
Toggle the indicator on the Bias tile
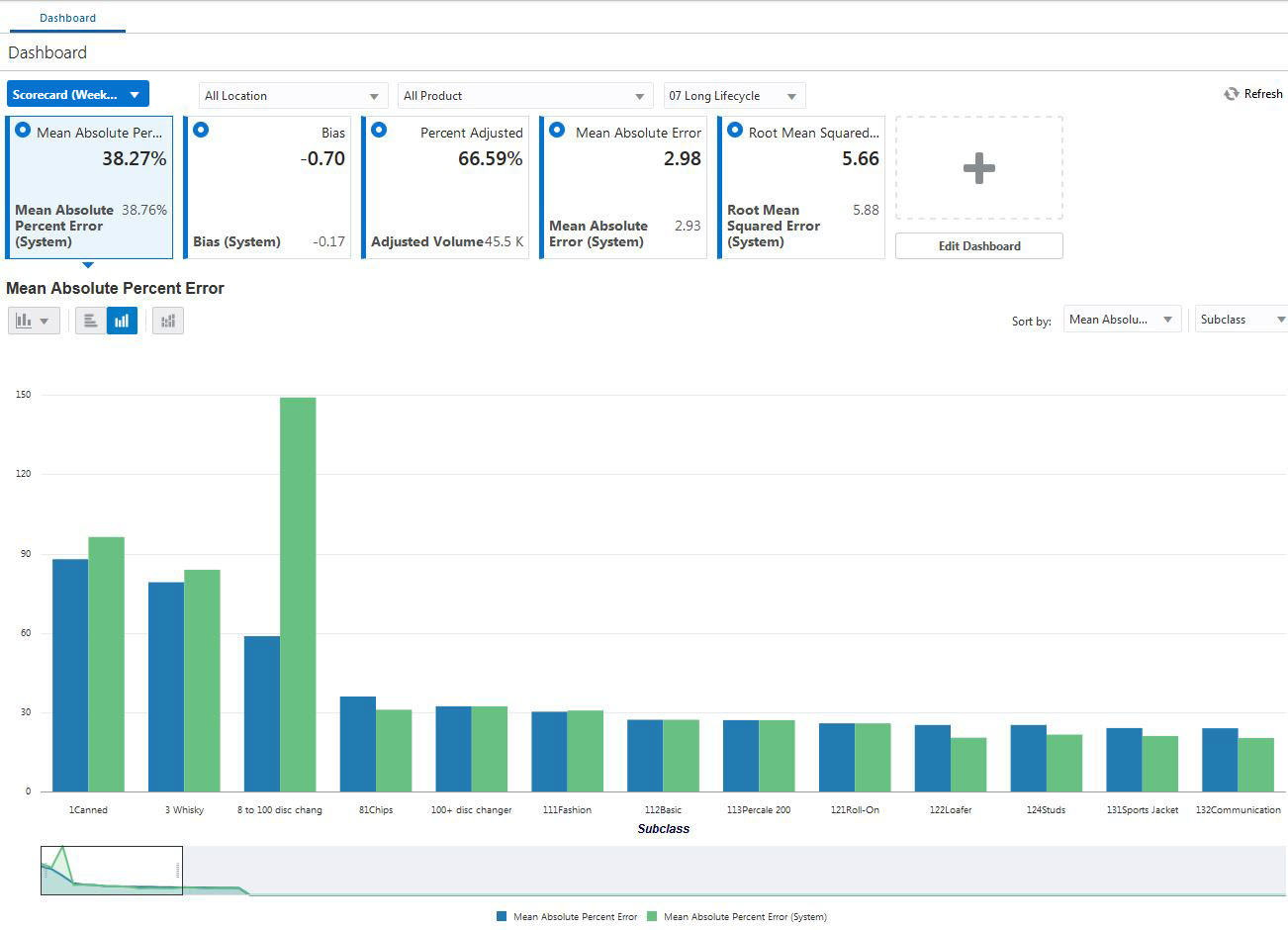coord(201,130)
